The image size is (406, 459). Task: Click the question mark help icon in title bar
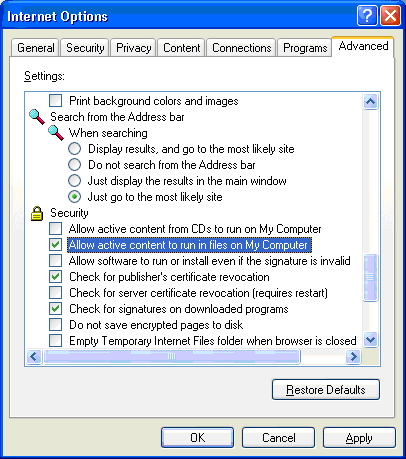coord(367,16)
